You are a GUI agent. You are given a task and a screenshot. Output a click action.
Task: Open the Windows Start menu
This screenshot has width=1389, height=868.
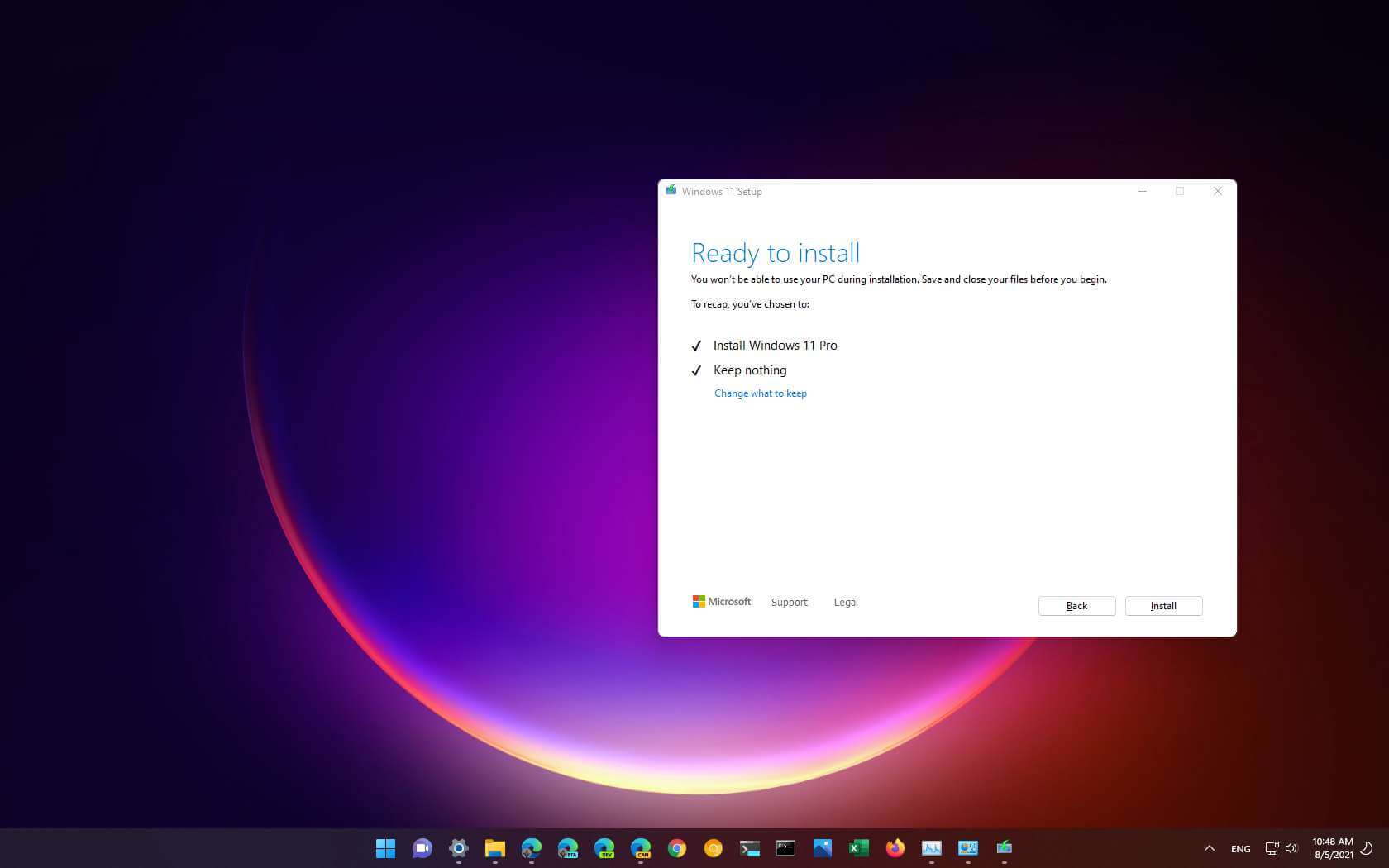385,848
